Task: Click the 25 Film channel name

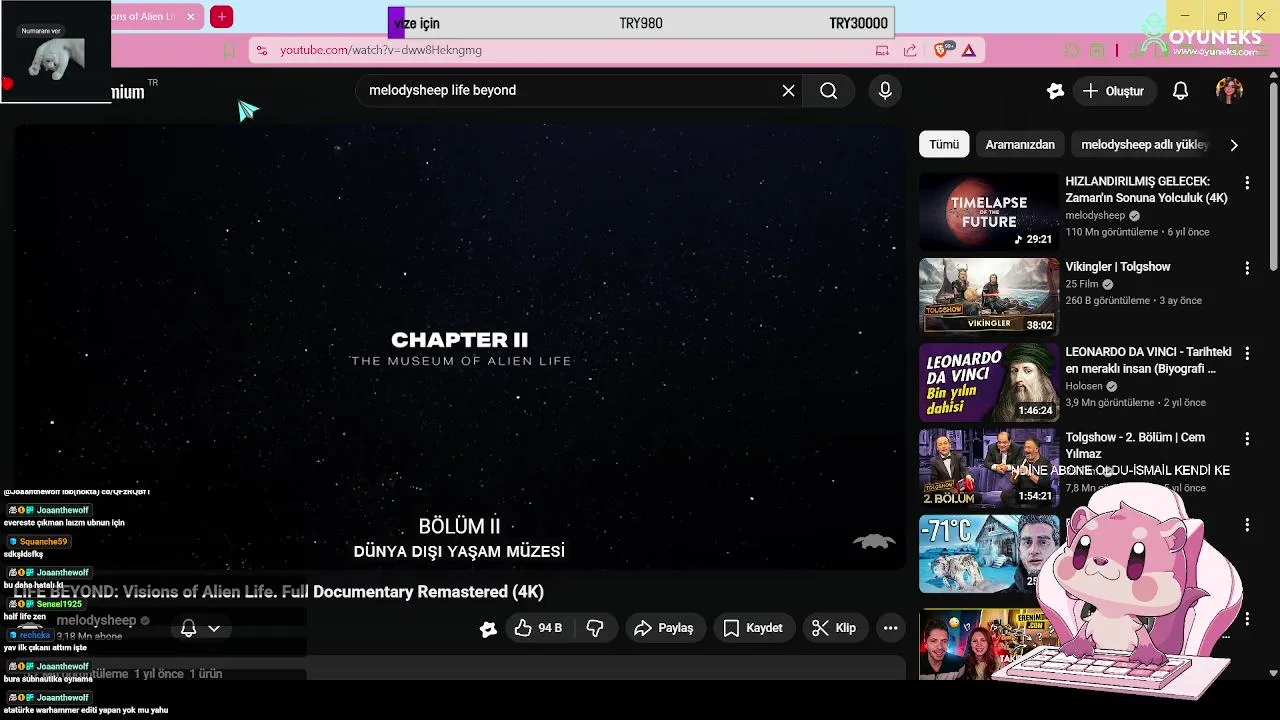Action: point(1082,284)
